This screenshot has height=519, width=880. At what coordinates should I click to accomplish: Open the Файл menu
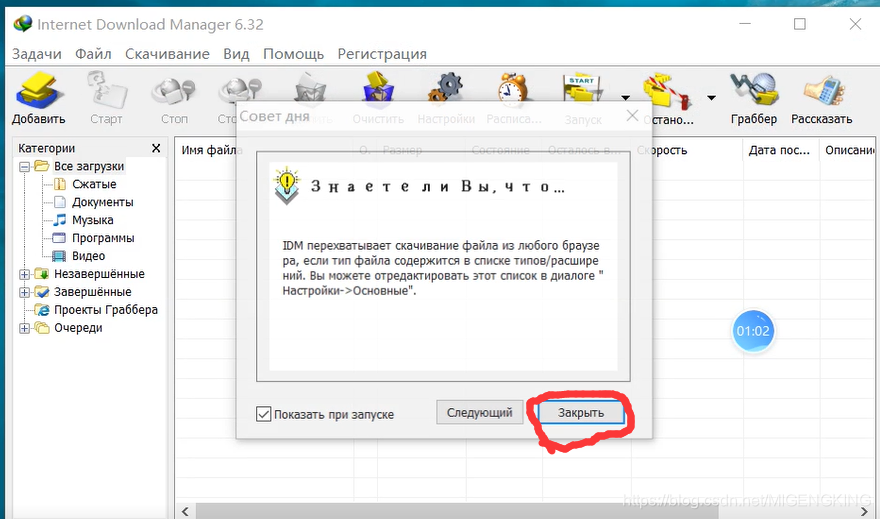(93, 54)
